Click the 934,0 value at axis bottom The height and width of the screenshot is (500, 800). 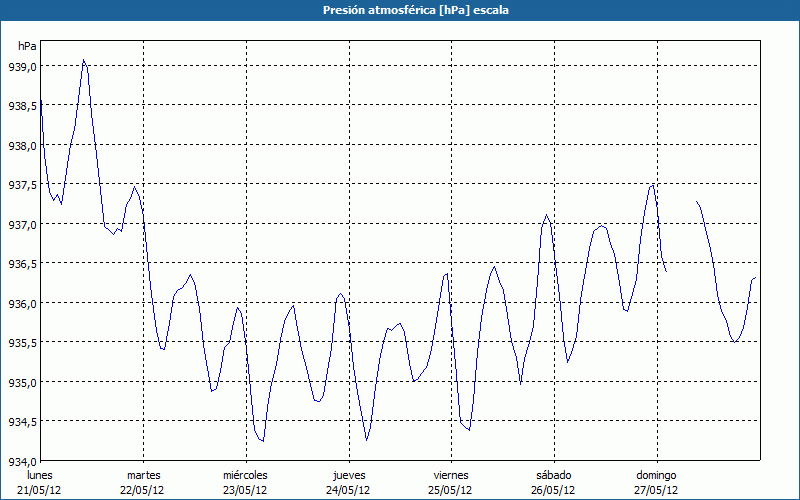(x=22, y=461)
